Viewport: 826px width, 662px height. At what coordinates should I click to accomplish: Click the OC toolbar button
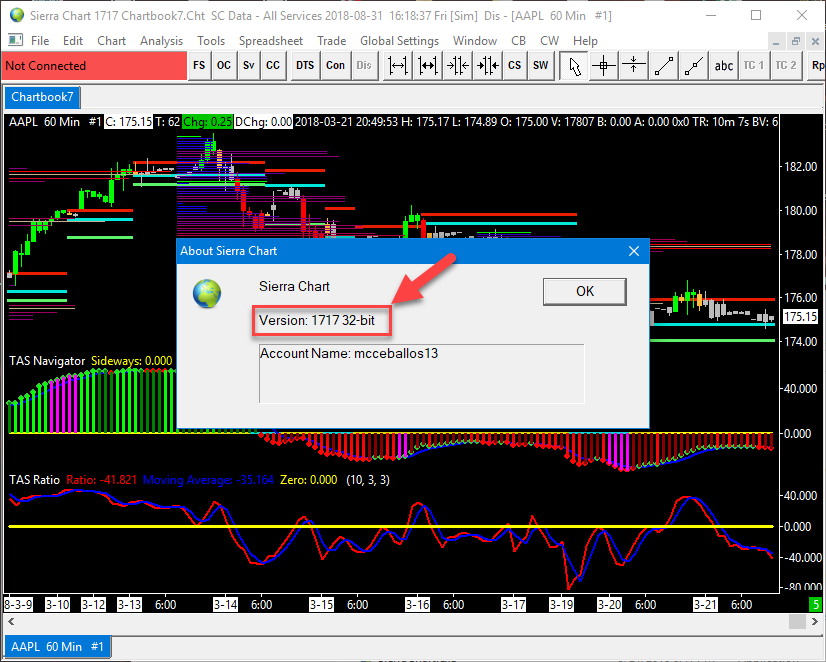[x=224, y=66]
